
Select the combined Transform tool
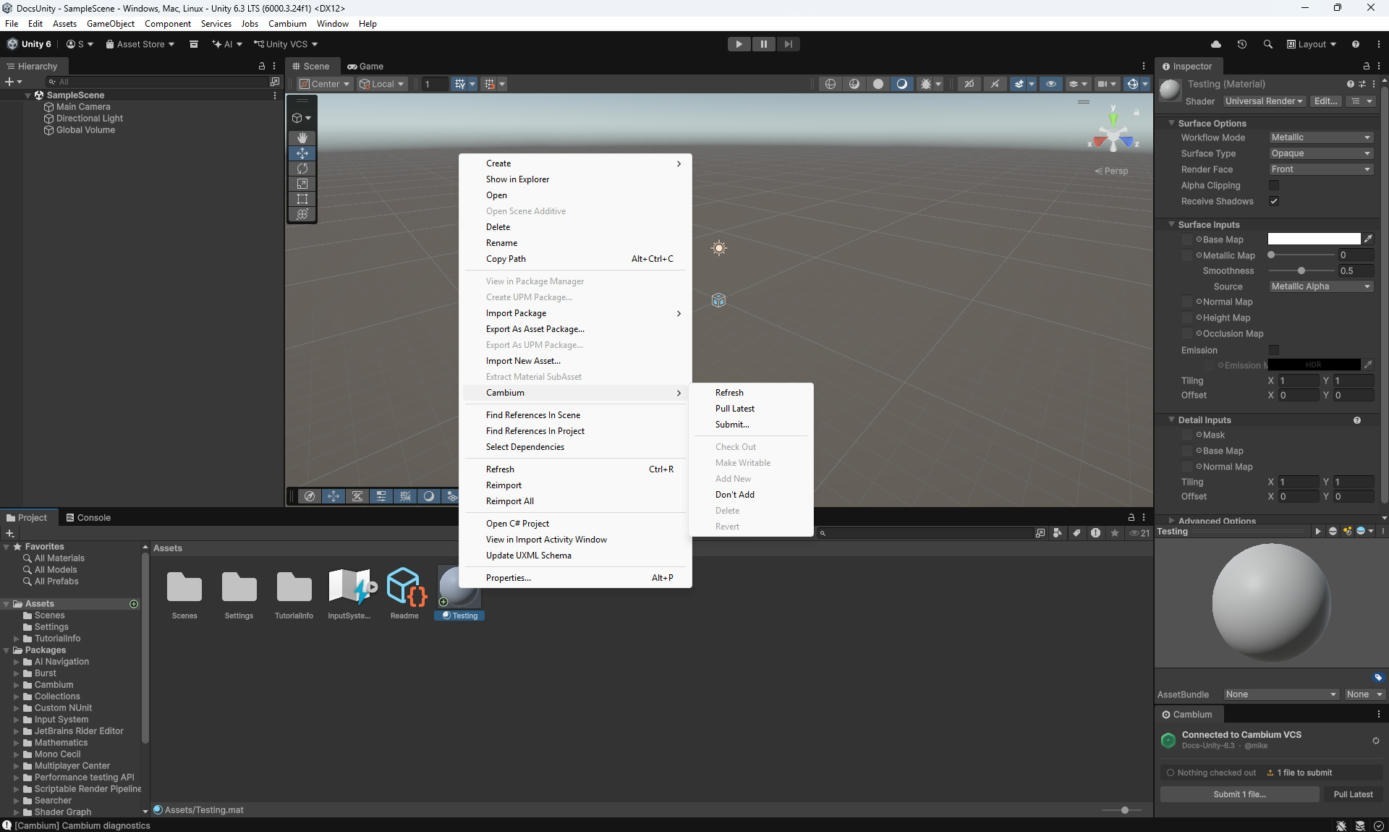[302, 213]
